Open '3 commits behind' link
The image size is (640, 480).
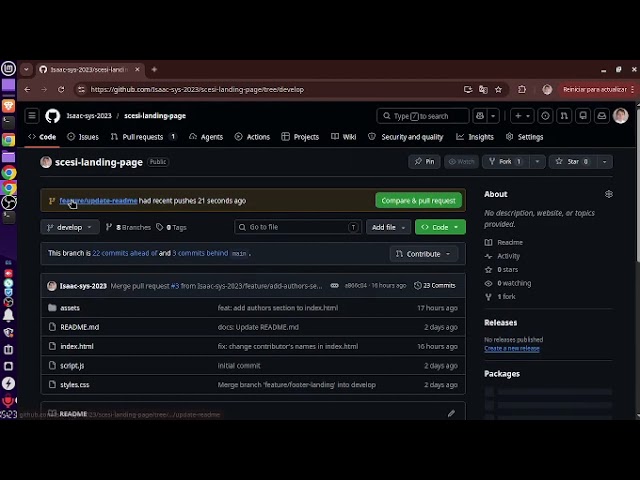(200, 253)
